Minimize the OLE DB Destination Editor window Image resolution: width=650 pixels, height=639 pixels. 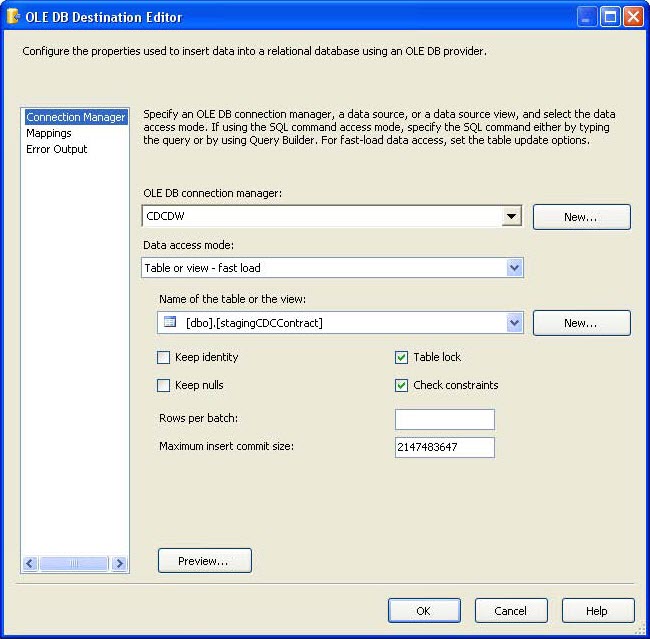point(588,17)
